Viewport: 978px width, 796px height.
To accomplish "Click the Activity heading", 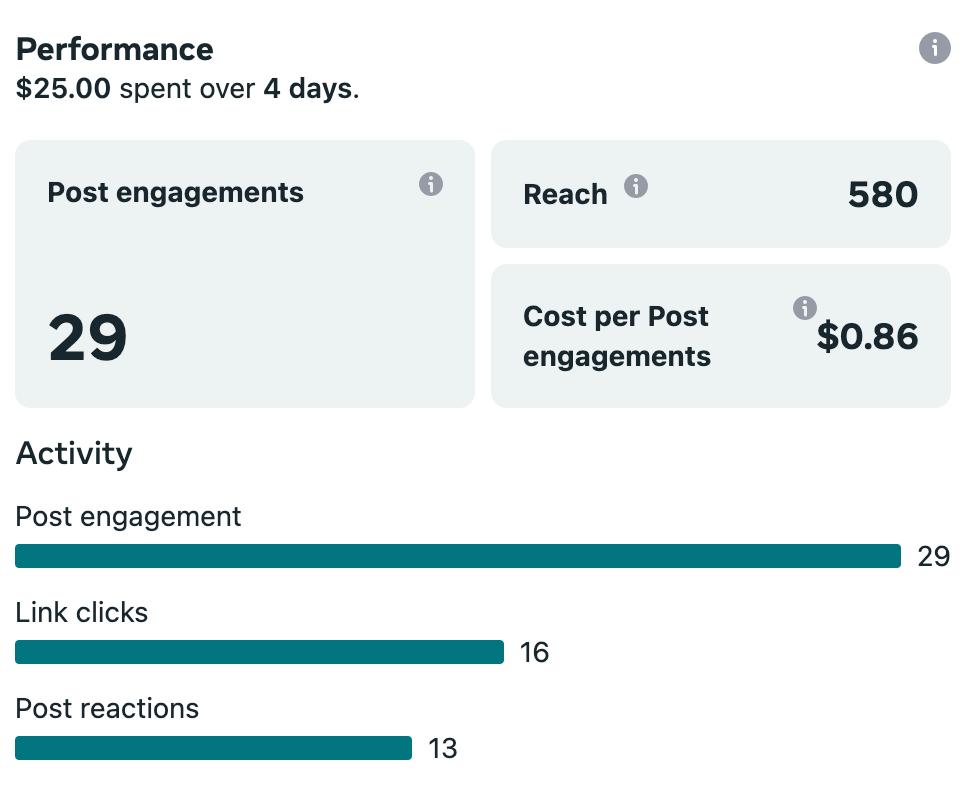I will coord(74,453).
